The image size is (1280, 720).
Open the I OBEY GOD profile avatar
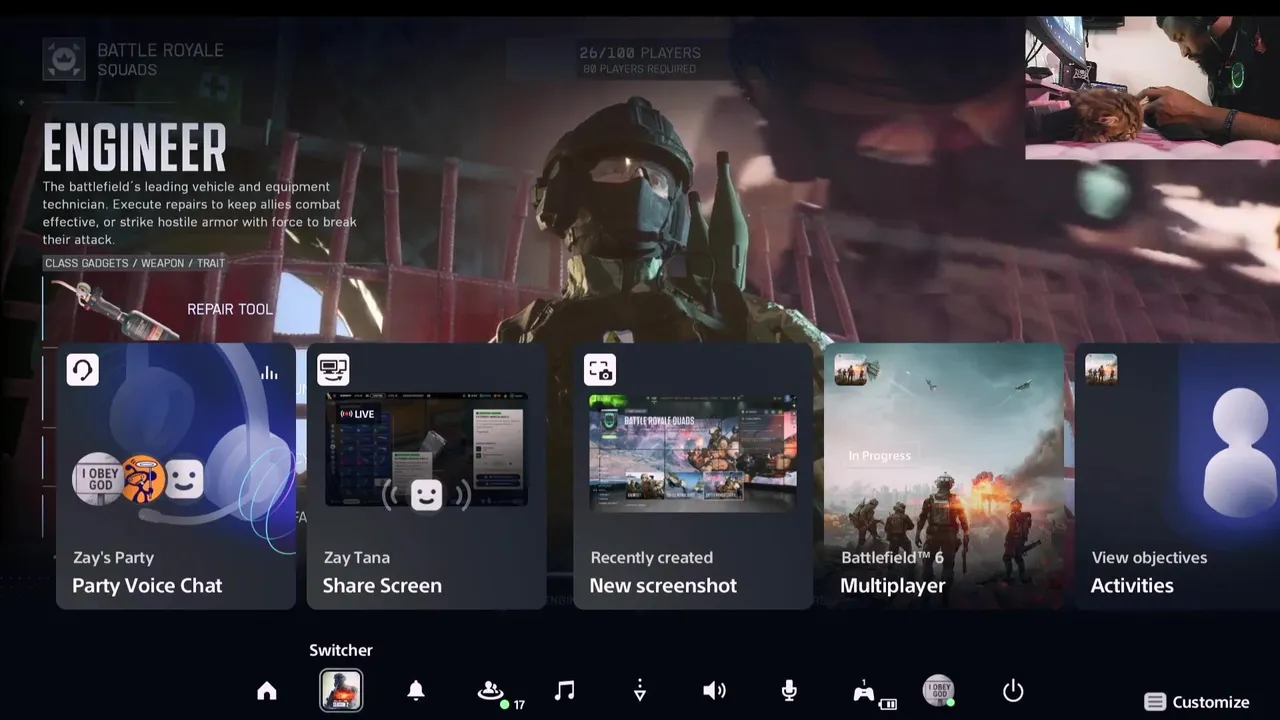[938, 690]
